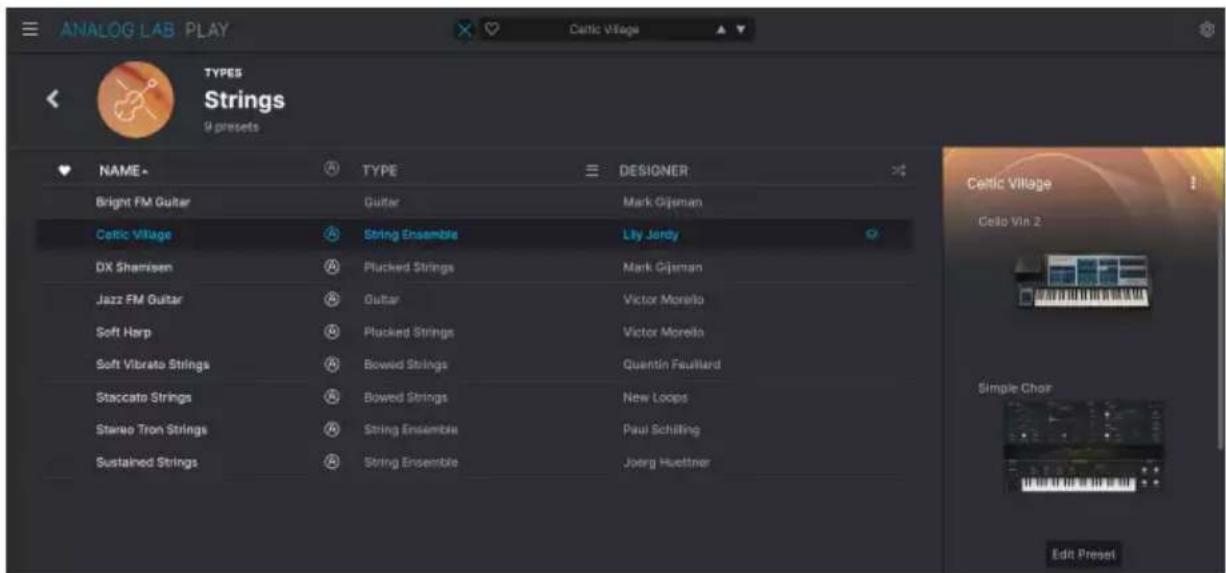Screen dimensions: 1226x573
Task: Click Arturia icon in DX Shamisen row
Action: point(333,268)
